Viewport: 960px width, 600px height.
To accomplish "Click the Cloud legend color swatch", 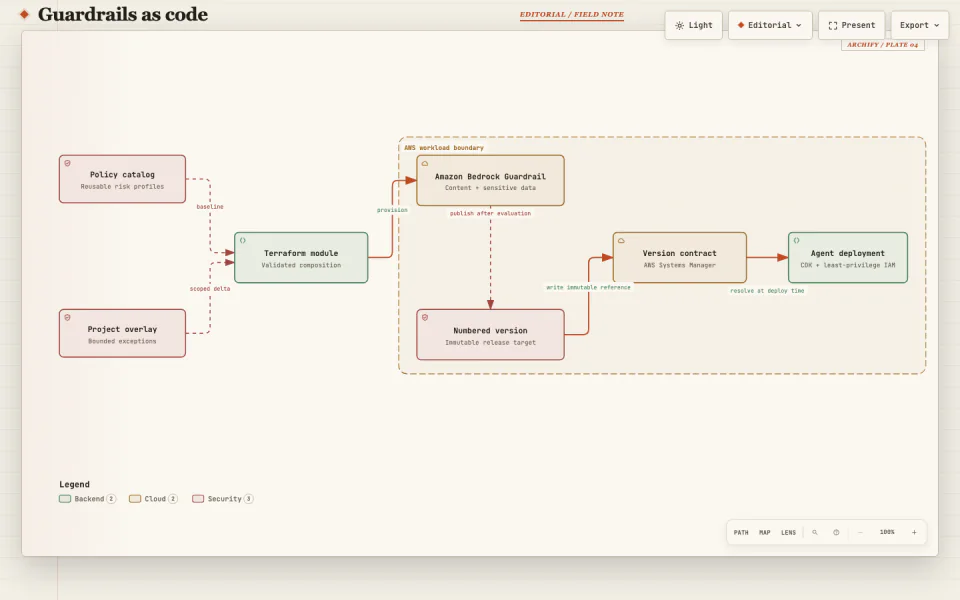I will pyautogui.click(x=135, y=499).
